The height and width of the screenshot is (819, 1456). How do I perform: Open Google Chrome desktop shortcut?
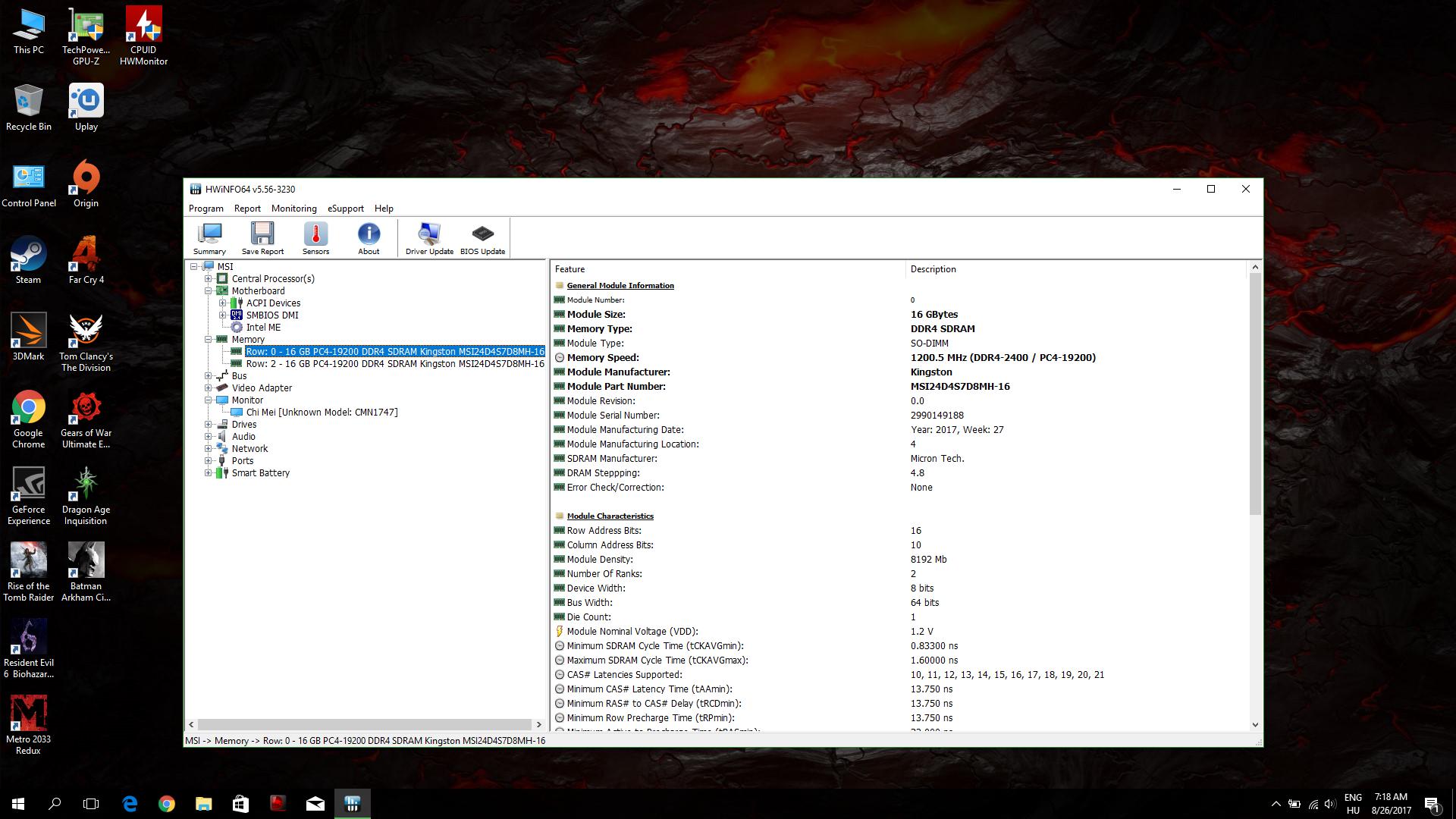point(29,419)
